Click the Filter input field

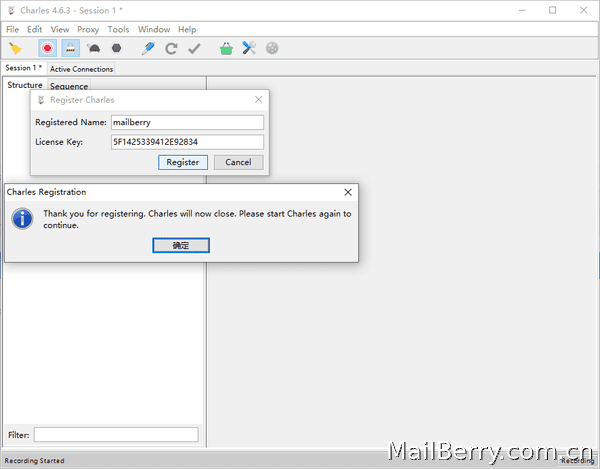coord(116,435)
